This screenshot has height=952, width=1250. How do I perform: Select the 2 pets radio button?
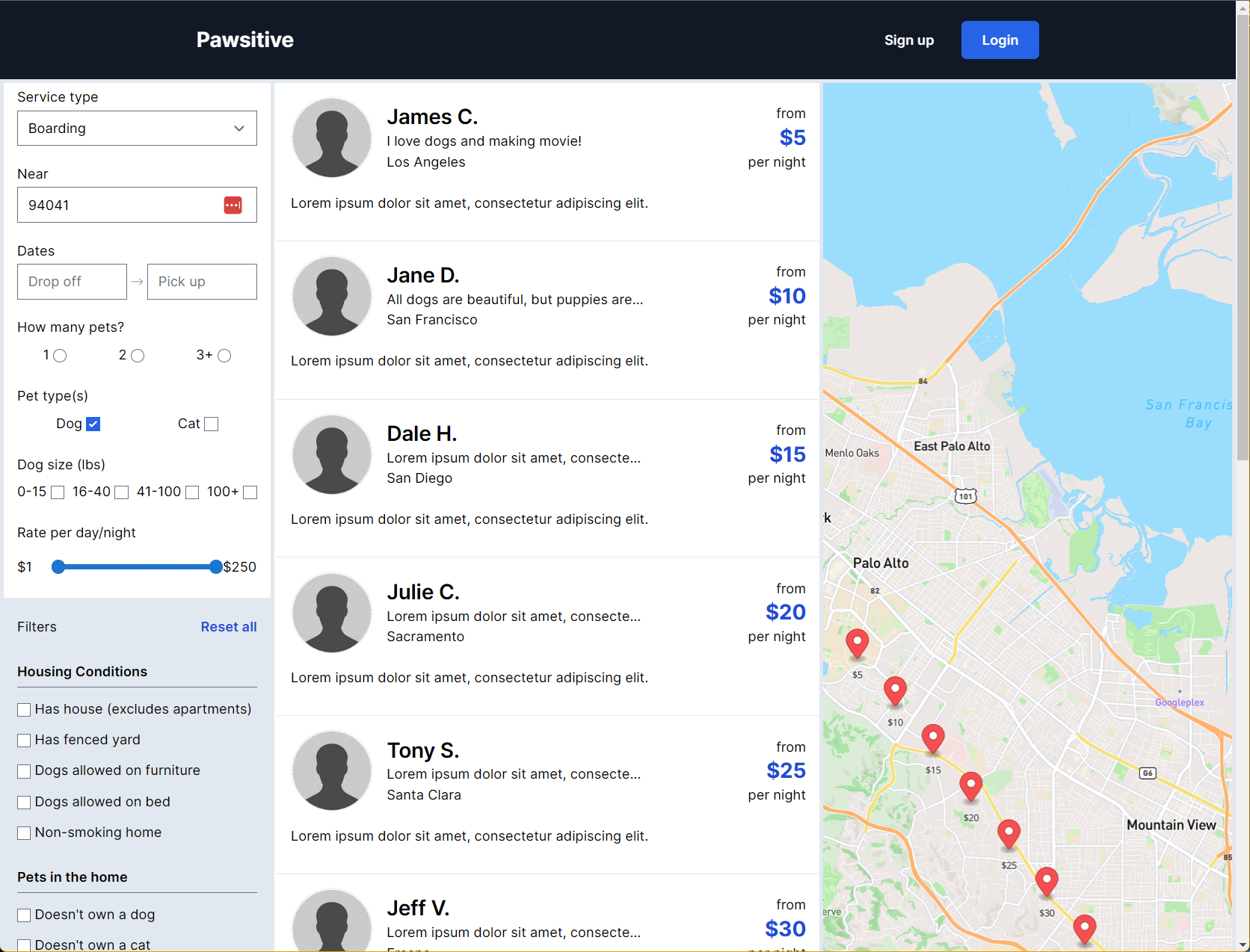click(x=138, y=356)
